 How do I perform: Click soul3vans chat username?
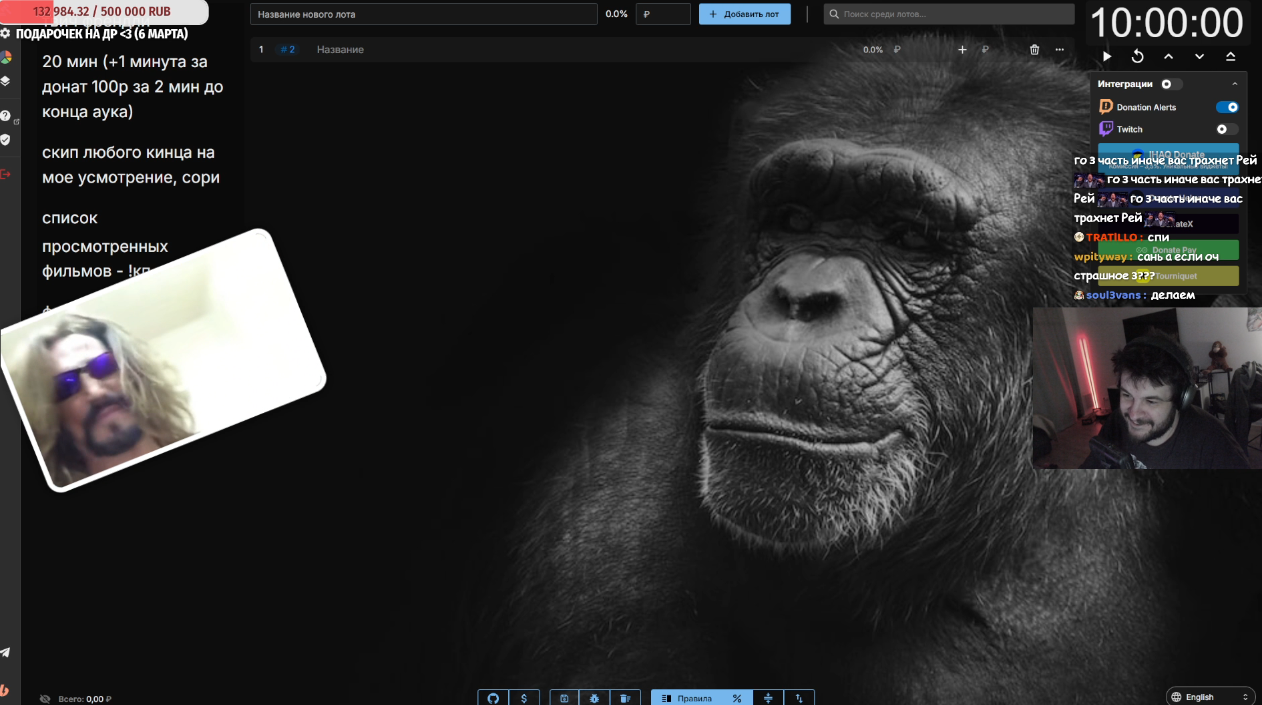(1112, 295)
